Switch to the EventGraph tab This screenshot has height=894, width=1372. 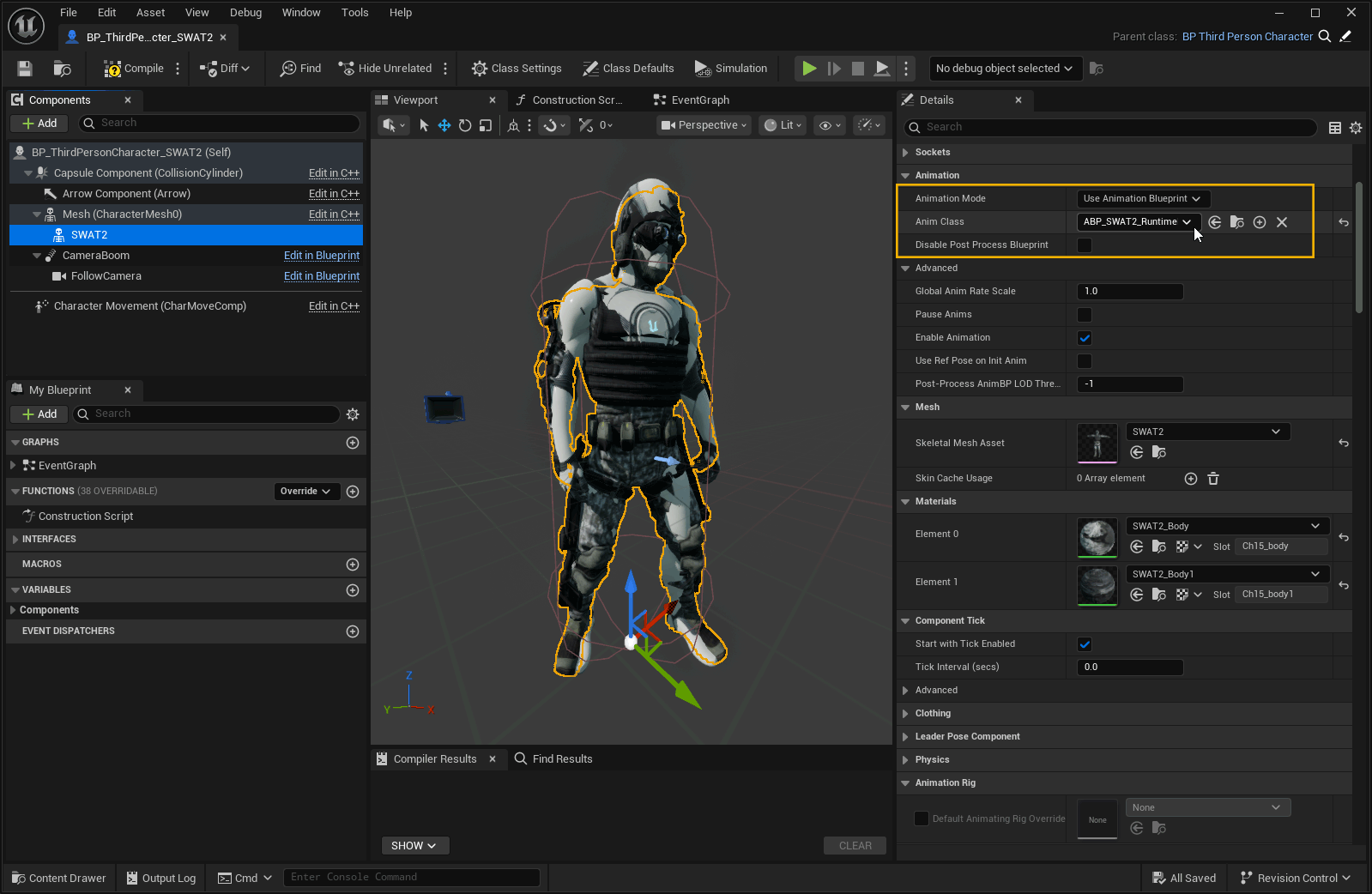point(699,100)
